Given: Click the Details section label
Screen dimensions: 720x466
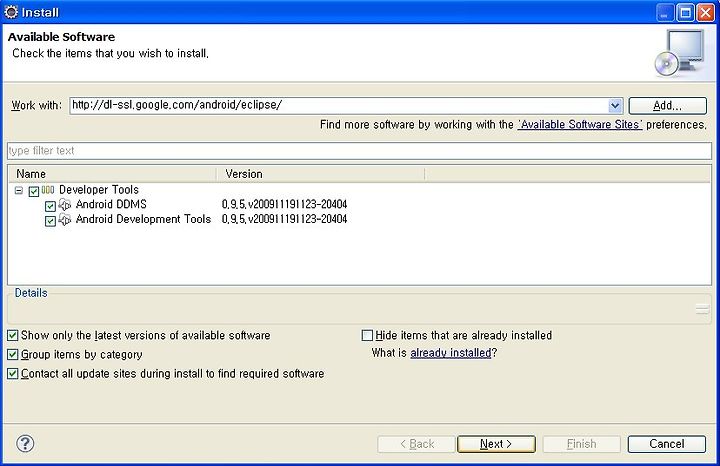Looking at the screenshot, I should pyautogui.click(x=31, y=293).
